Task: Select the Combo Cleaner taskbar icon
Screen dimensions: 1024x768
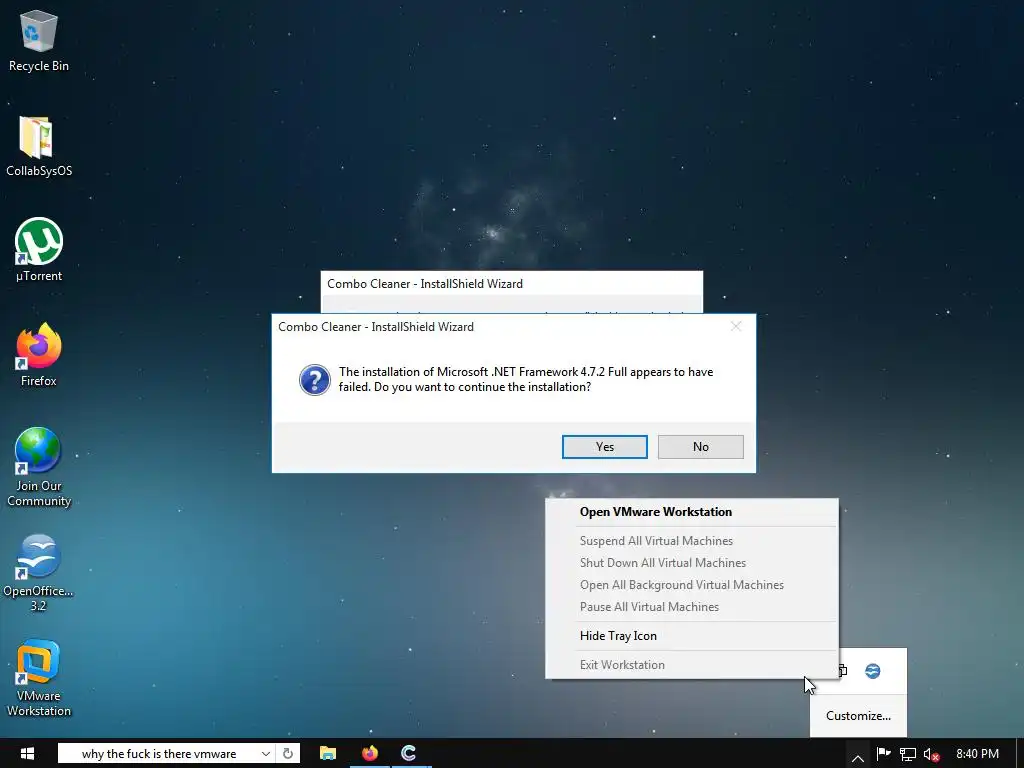Action: coord(409,753)
